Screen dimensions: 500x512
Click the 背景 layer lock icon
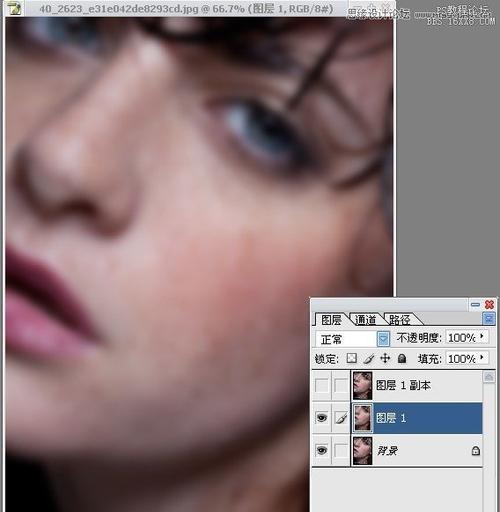[x=476, y=451]
